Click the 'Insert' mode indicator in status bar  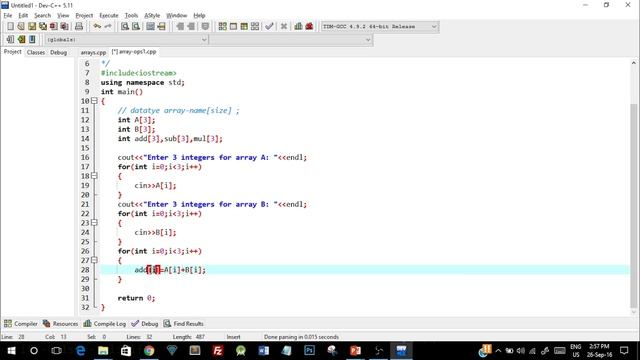pyautogui.click(x=233, y=337)
